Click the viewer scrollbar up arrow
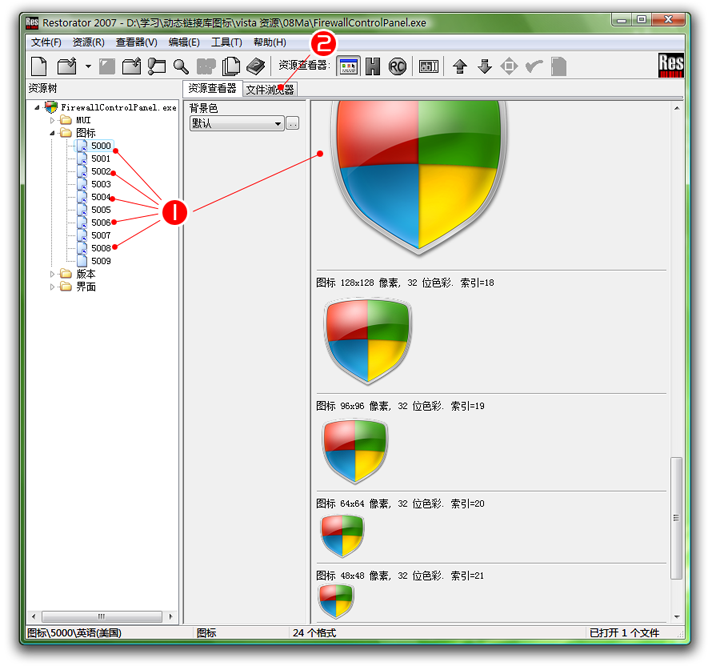720x666 pixels. point(676,108)
